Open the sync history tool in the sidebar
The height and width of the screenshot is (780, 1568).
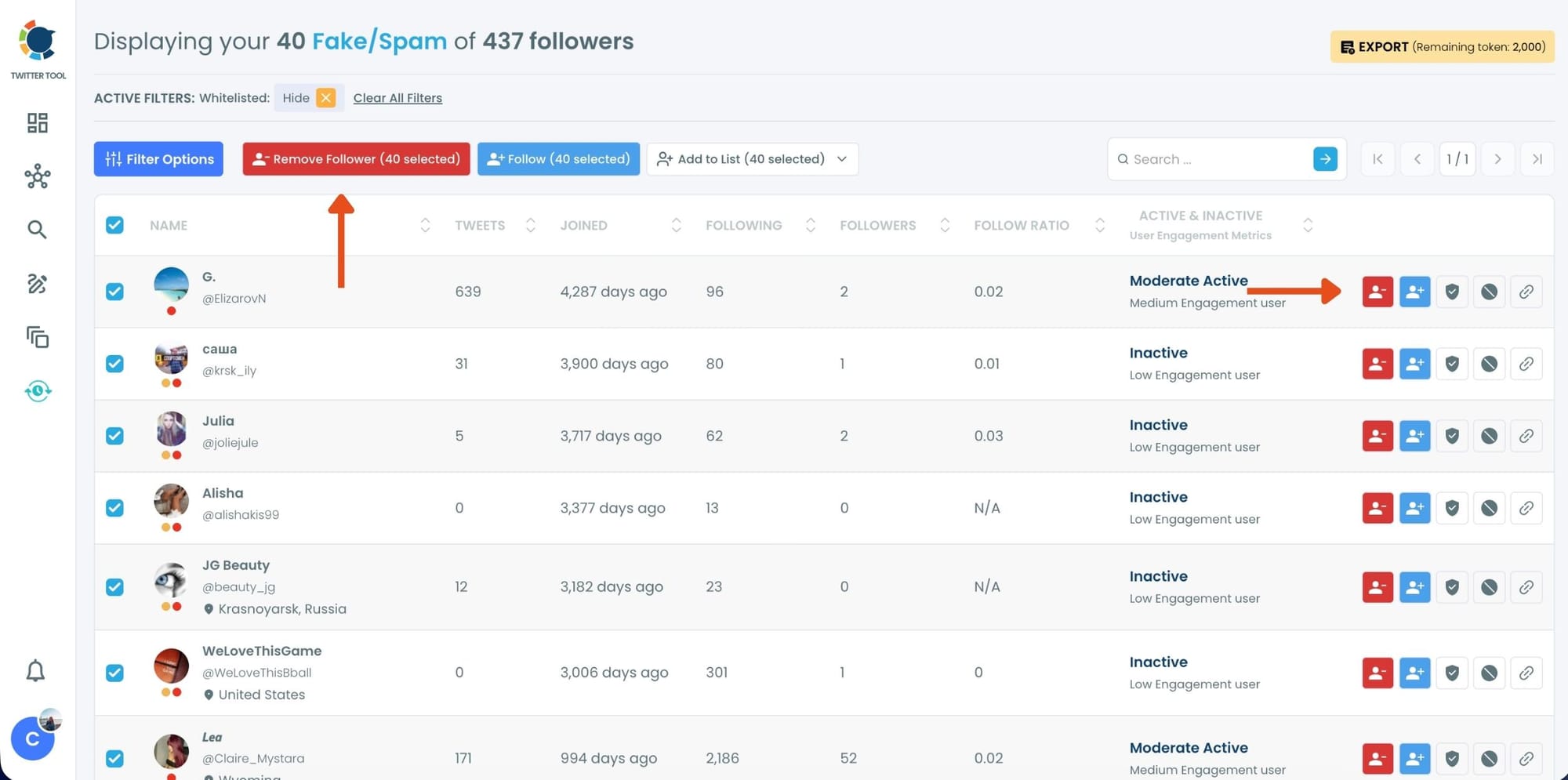pyautogui.click(x=37, y=391)
